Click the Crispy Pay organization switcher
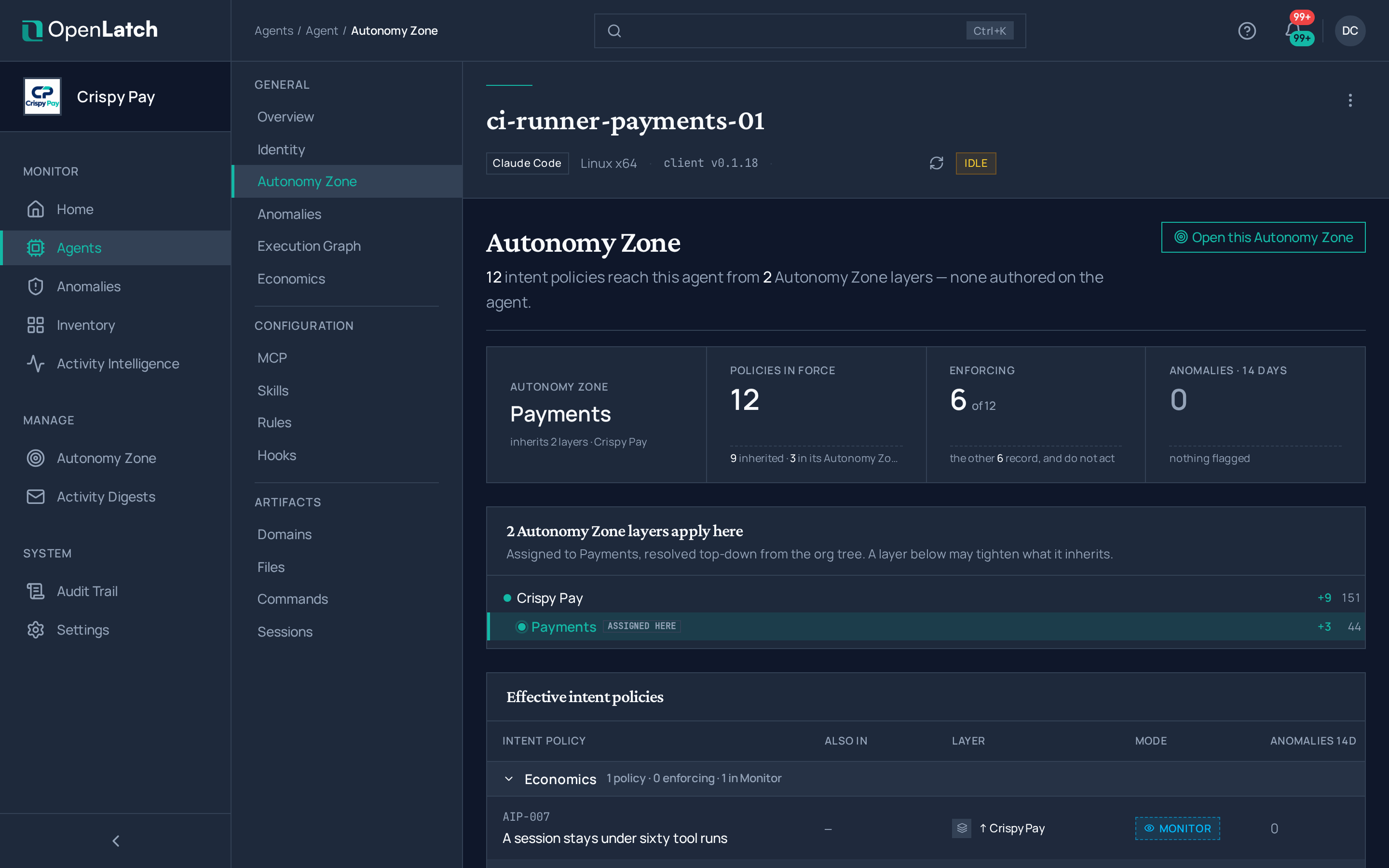The image size is (1389, 868). (115, 96)
